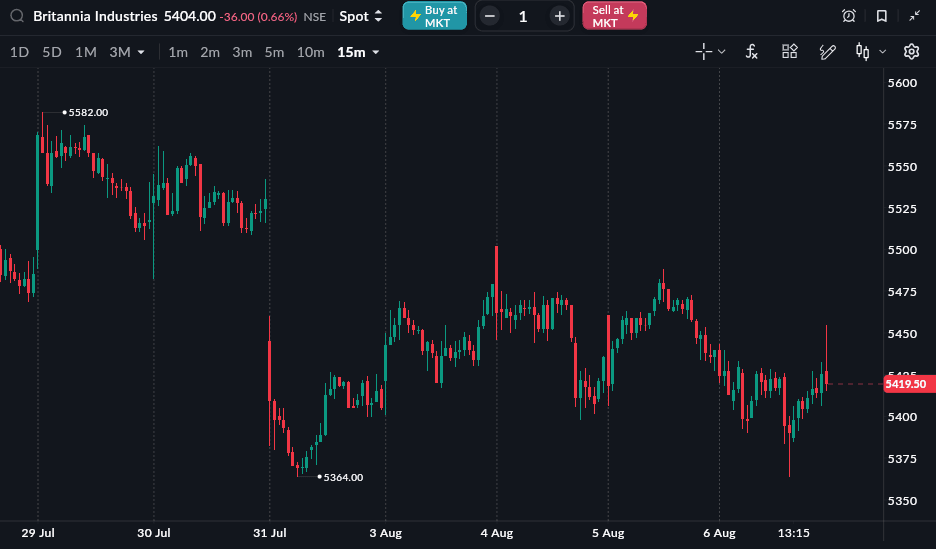The width and height of the screenshot is (936, 549).
Task: Click the 5364.00 low marker label
Action: 343,477
